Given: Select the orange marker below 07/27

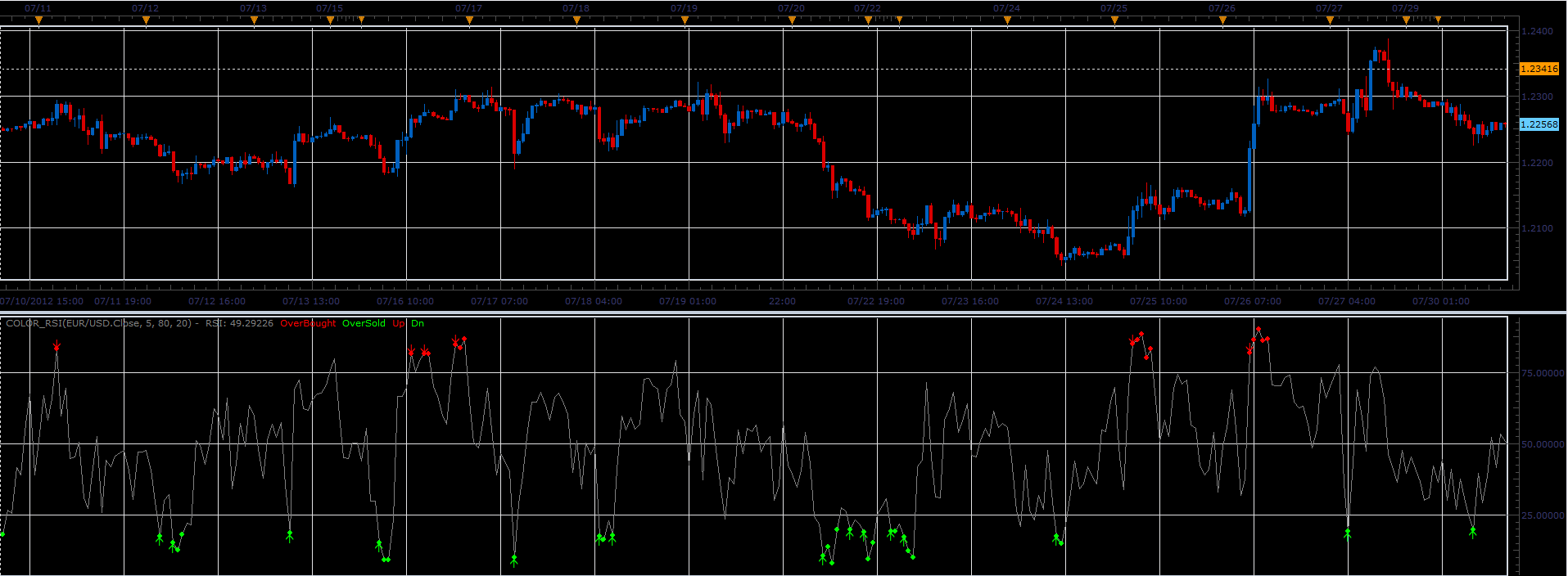Looking at the screenshot, I should (1330, 20).
